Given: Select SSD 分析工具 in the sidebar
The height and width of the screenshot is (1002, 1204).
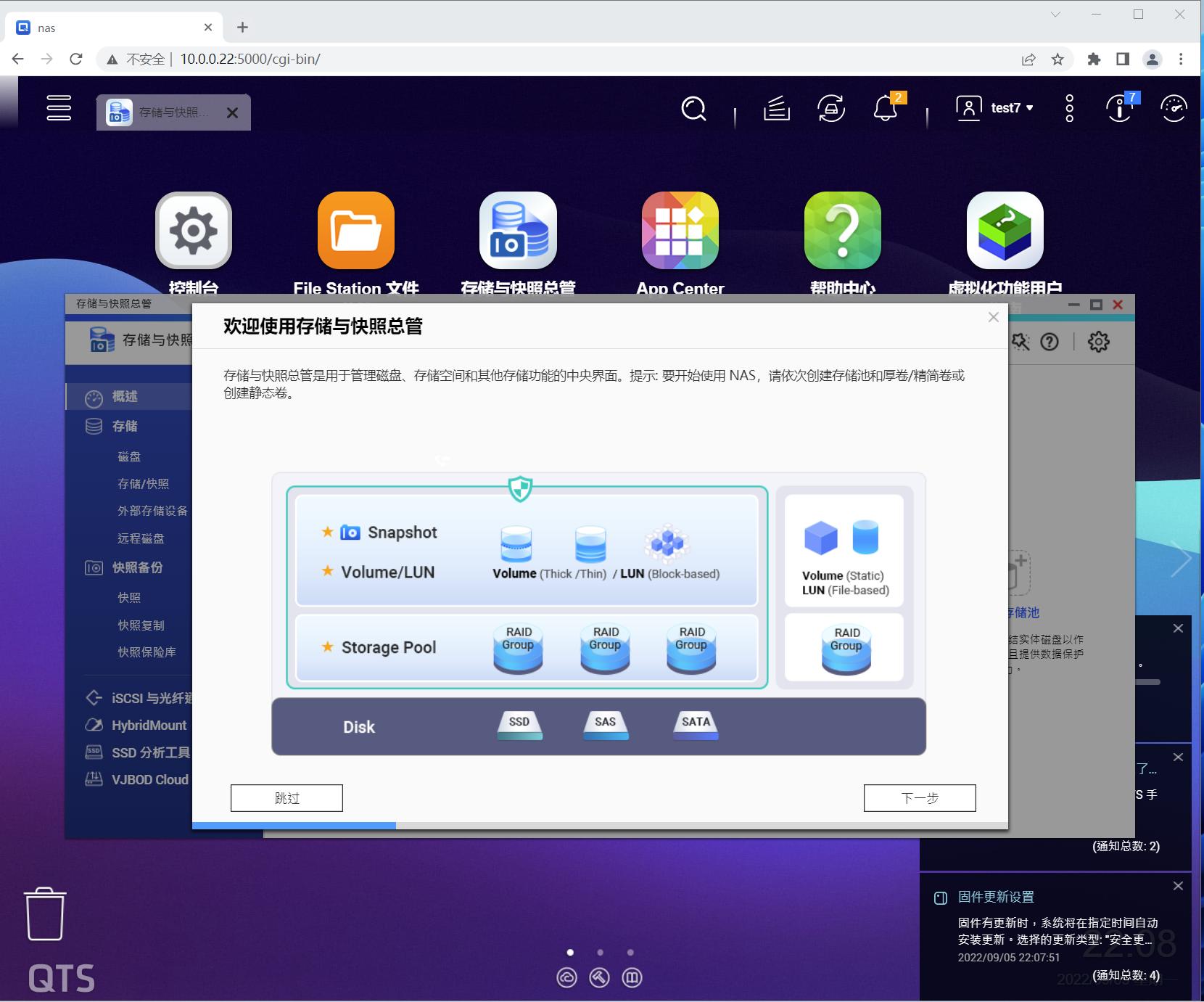Looking at the screenshot, I should click(149, 752).
